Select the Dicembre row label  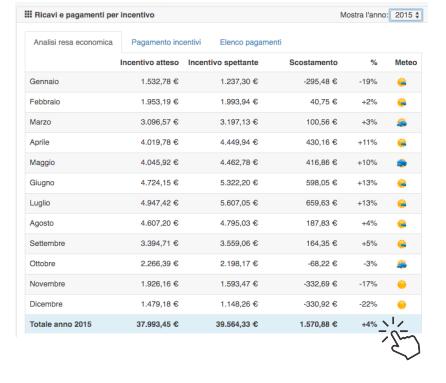(x=46, y=304)
